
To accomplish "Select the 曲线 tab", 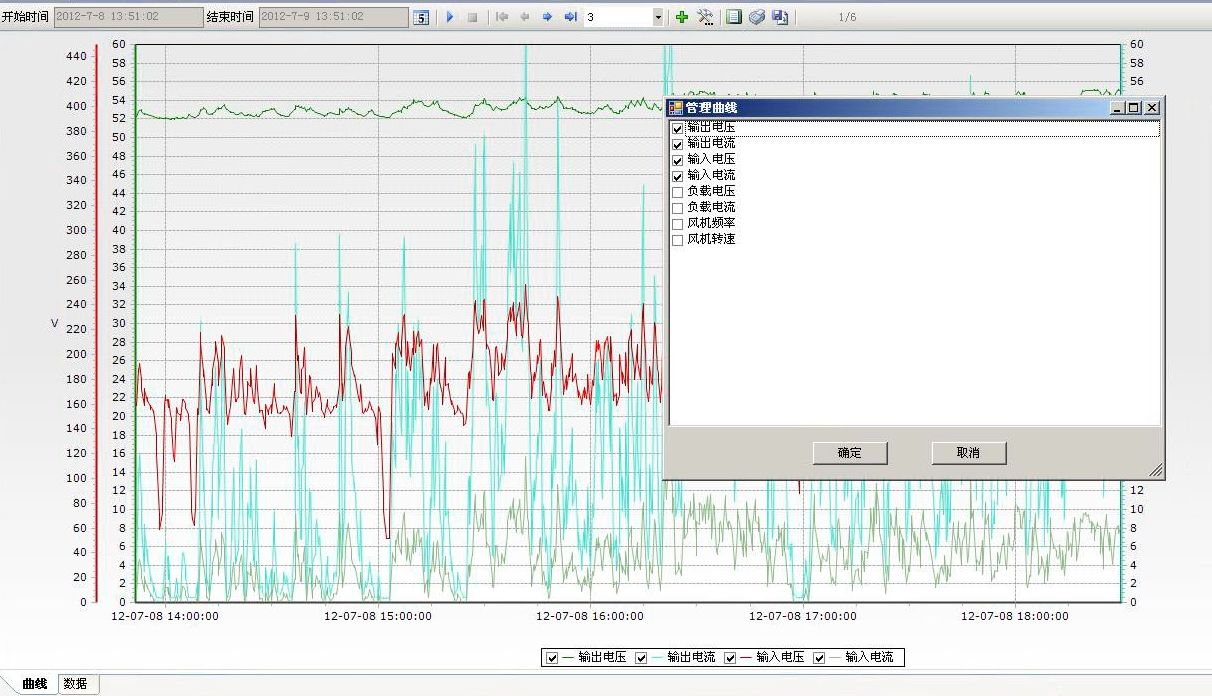I will point(35,684).
